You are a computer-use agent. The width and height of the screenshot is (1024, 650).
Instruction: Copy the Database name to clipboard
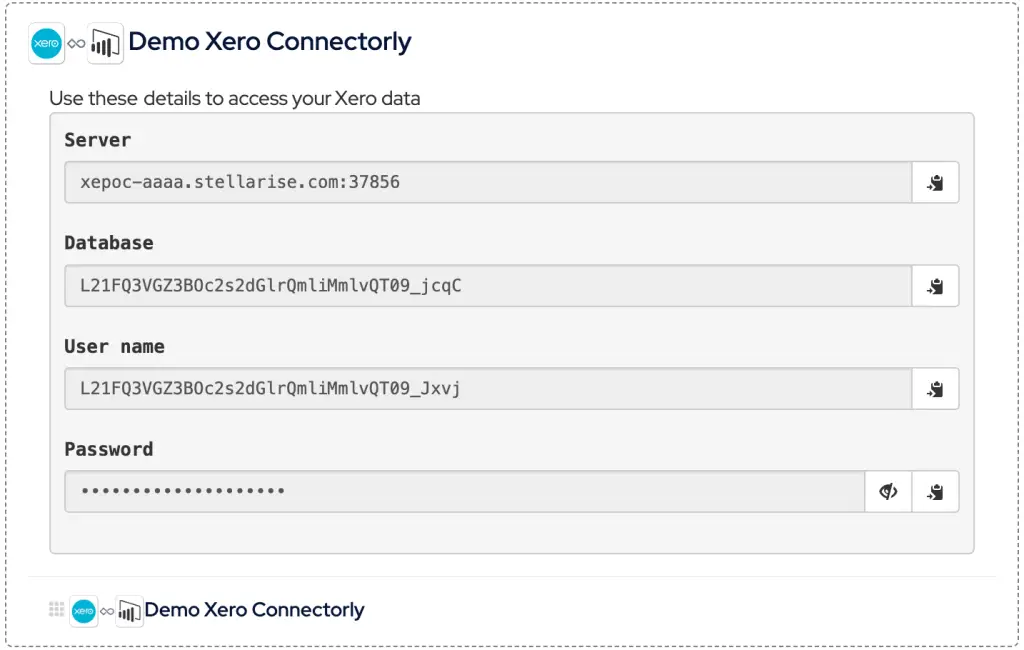pyautogui.click(x=935, y=285)
